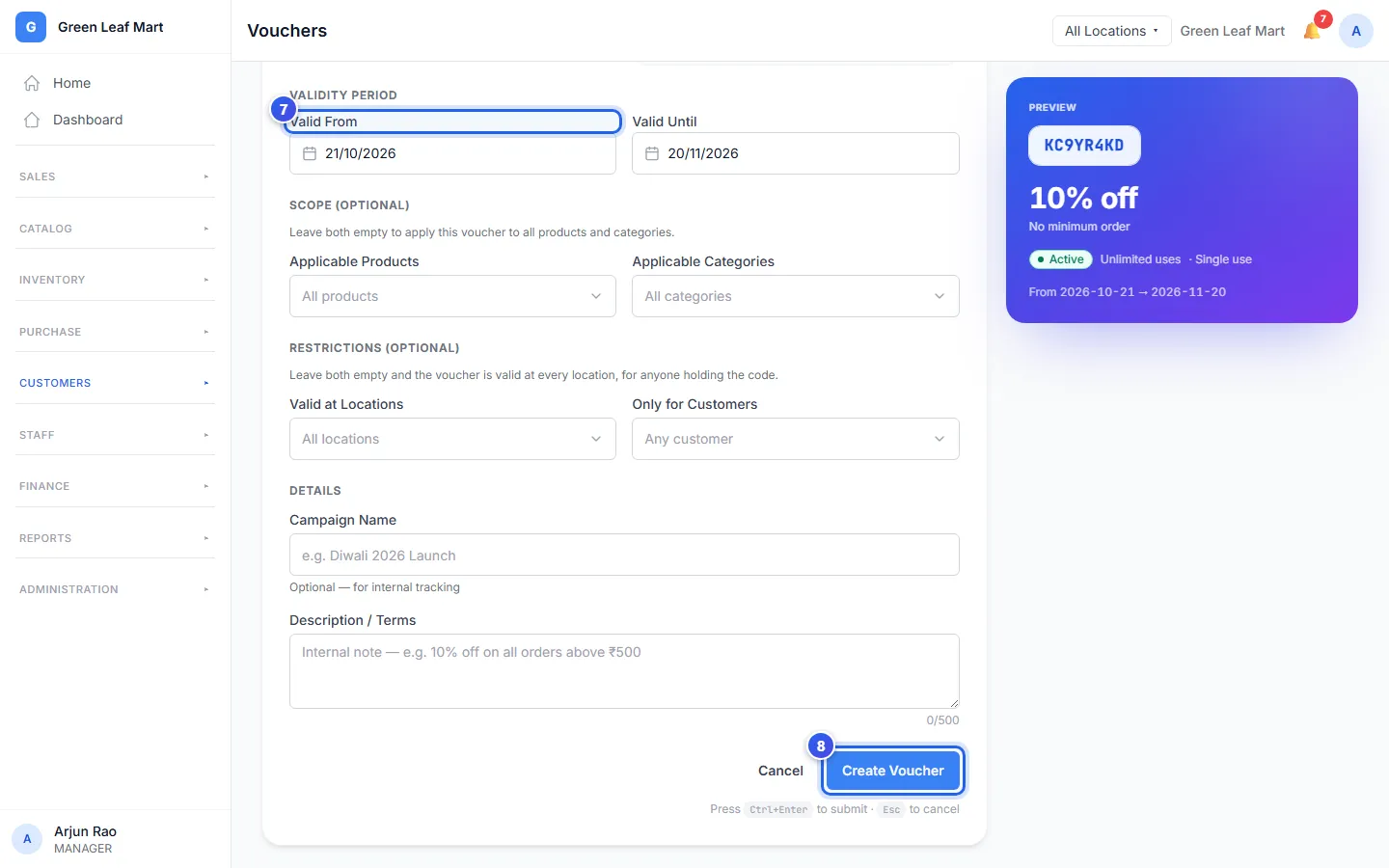Click the Create Voucher button
Viewport: 1389px width, 868px height.
point(893,771)
